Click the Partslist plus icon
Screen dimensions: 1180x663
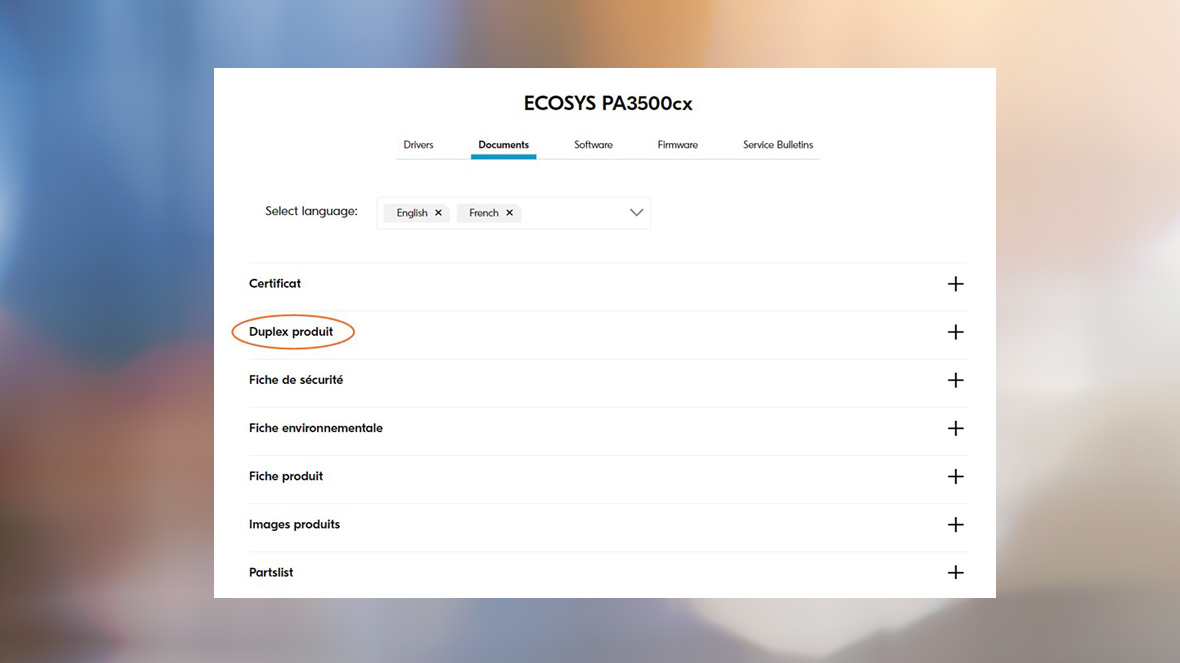tap(955, 573)
